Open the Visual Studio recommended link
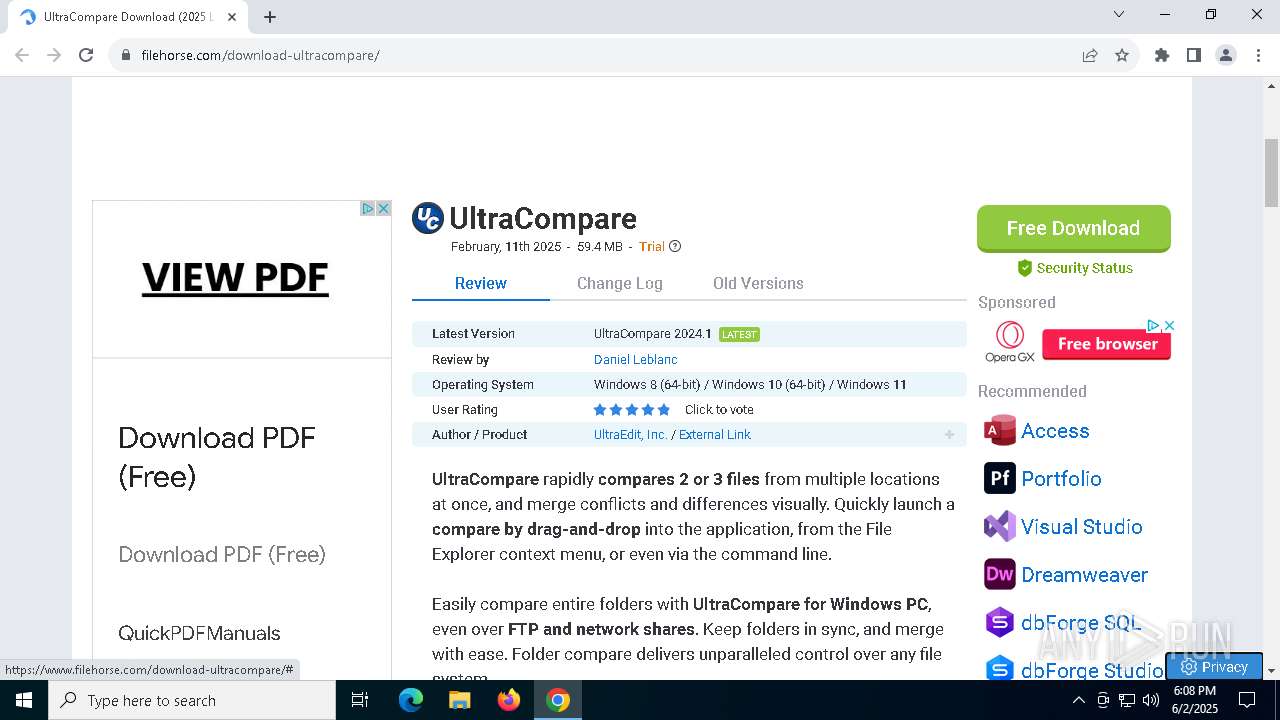The image size is (1280, 720). (x=1081, y=527)
